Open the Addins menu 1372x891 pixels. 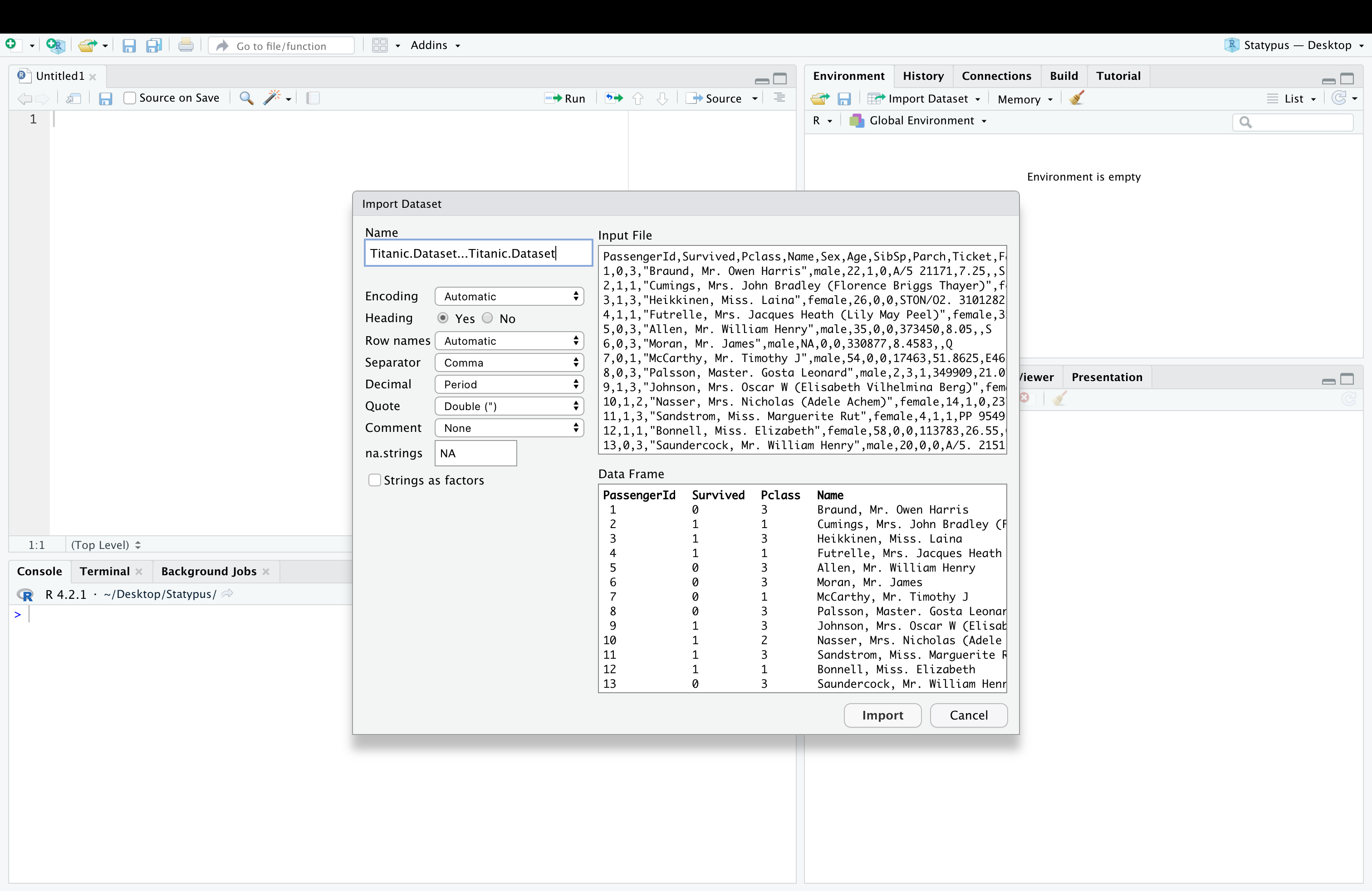click(435, 45)
